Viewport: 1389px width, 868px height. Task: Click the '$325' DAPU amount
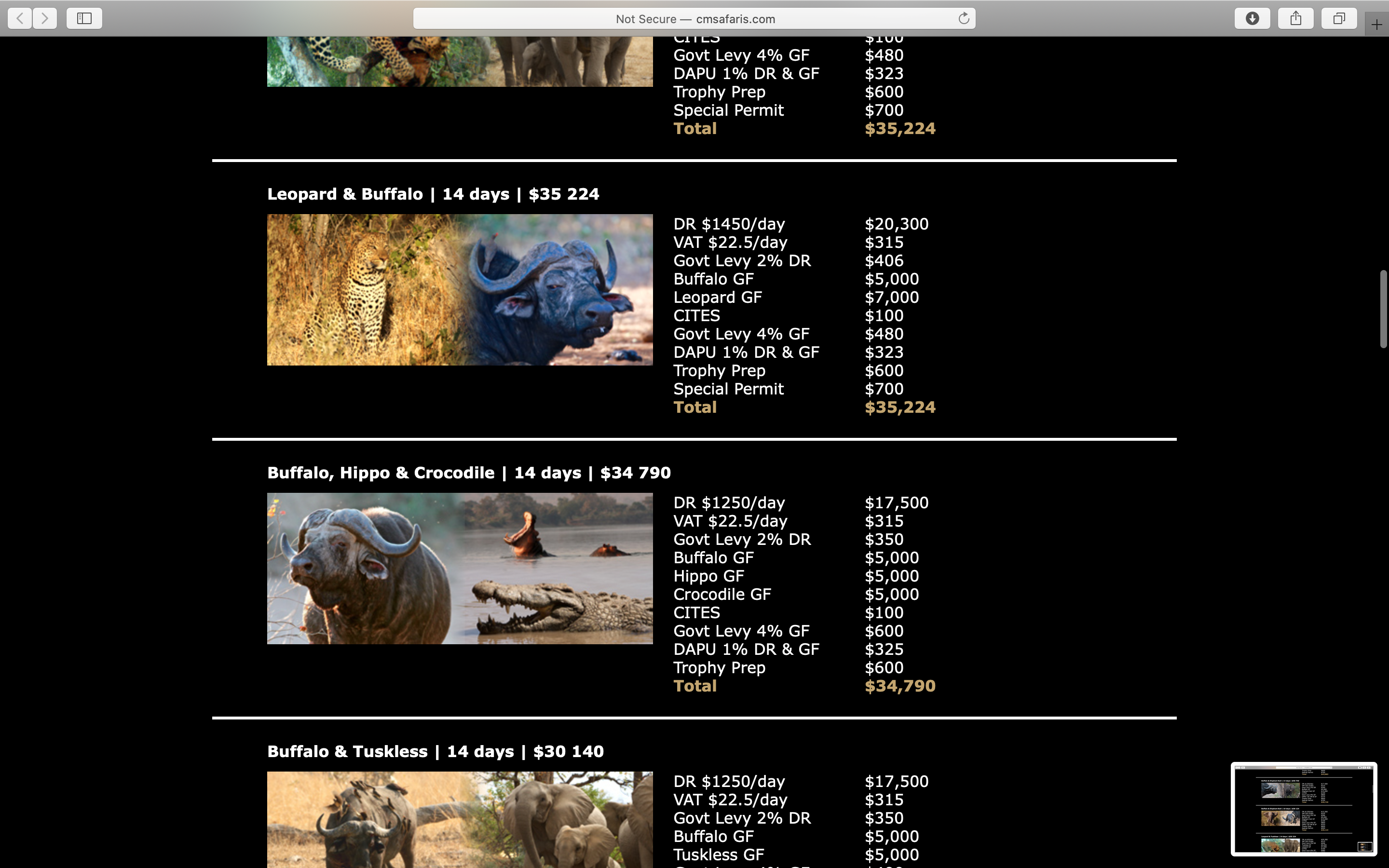click(884, 649)
